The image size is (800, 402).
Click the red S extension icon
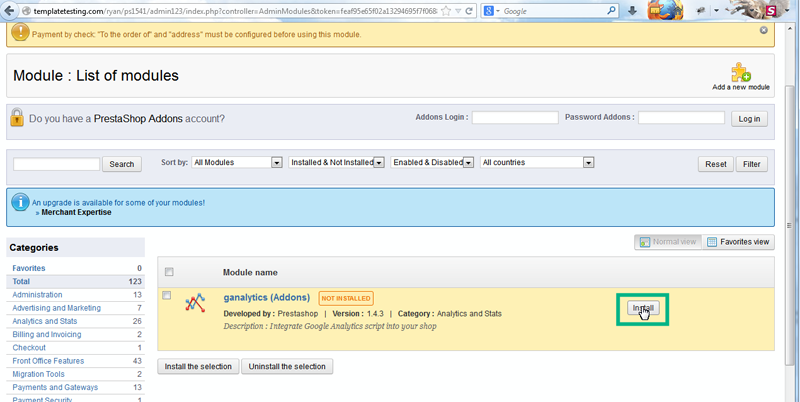pos(771,11)
